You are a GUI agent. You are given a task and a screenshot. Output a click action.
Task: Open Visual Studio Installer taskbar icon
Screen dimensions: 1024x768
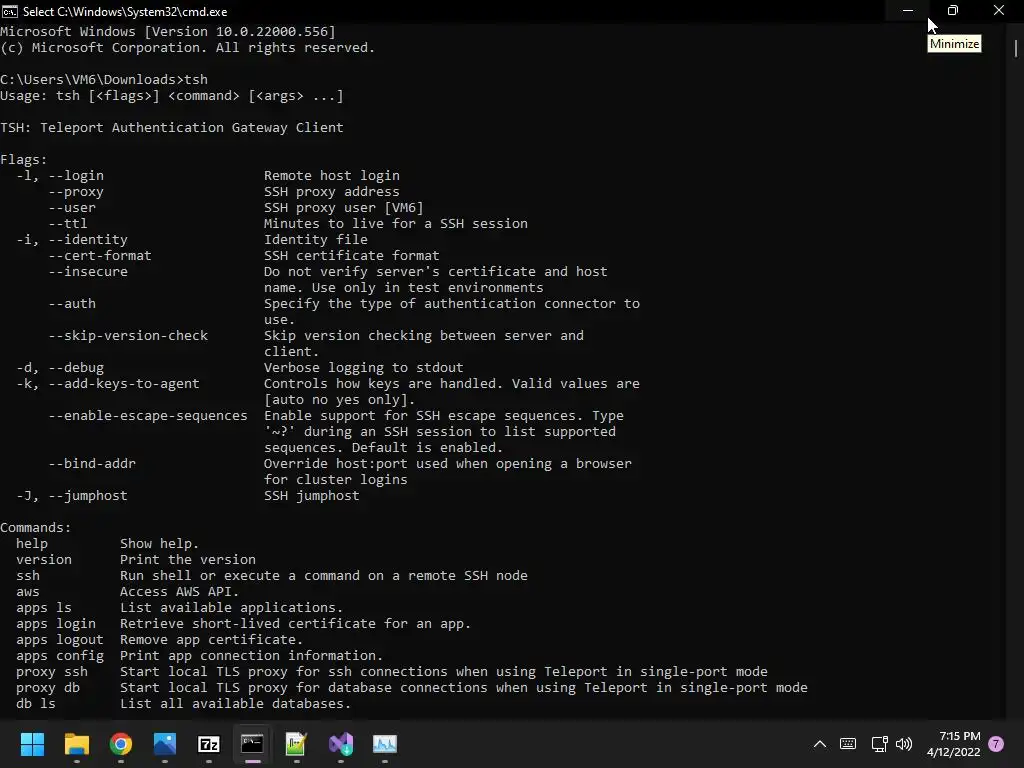pyautogui.click(x=341, y=744)
